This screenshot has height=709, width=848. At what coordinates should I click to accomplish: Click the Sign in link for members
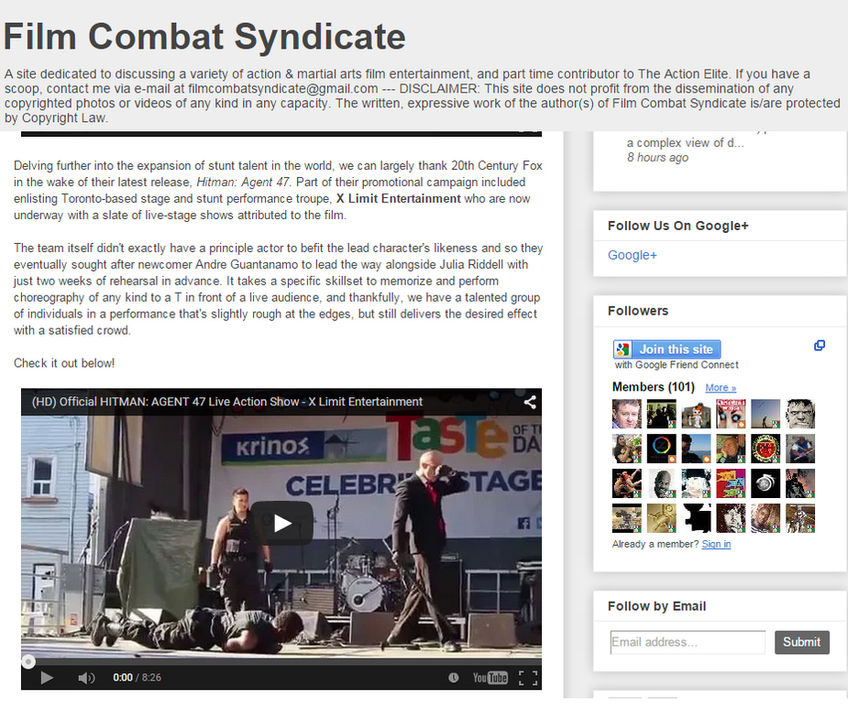pyautogui.click(x=716, y=544)
